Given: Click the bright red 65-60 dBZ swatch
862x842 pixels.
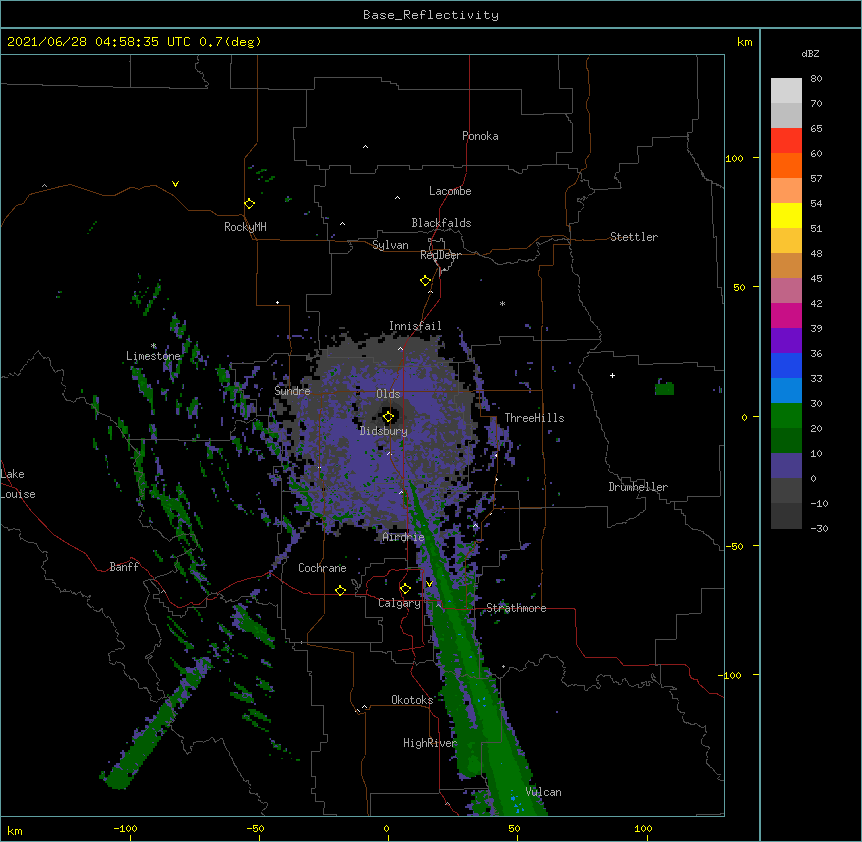Looking at the screenshot, I should 786,141.
